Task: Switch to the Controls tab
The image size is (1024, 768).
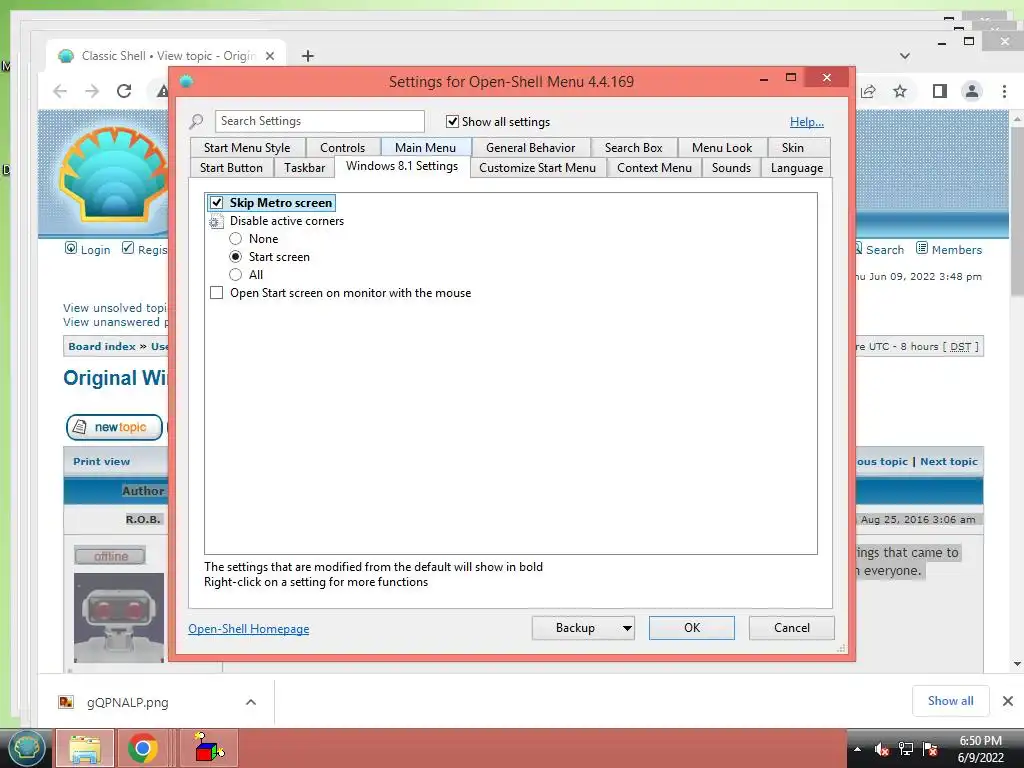Action: [342, 148]
